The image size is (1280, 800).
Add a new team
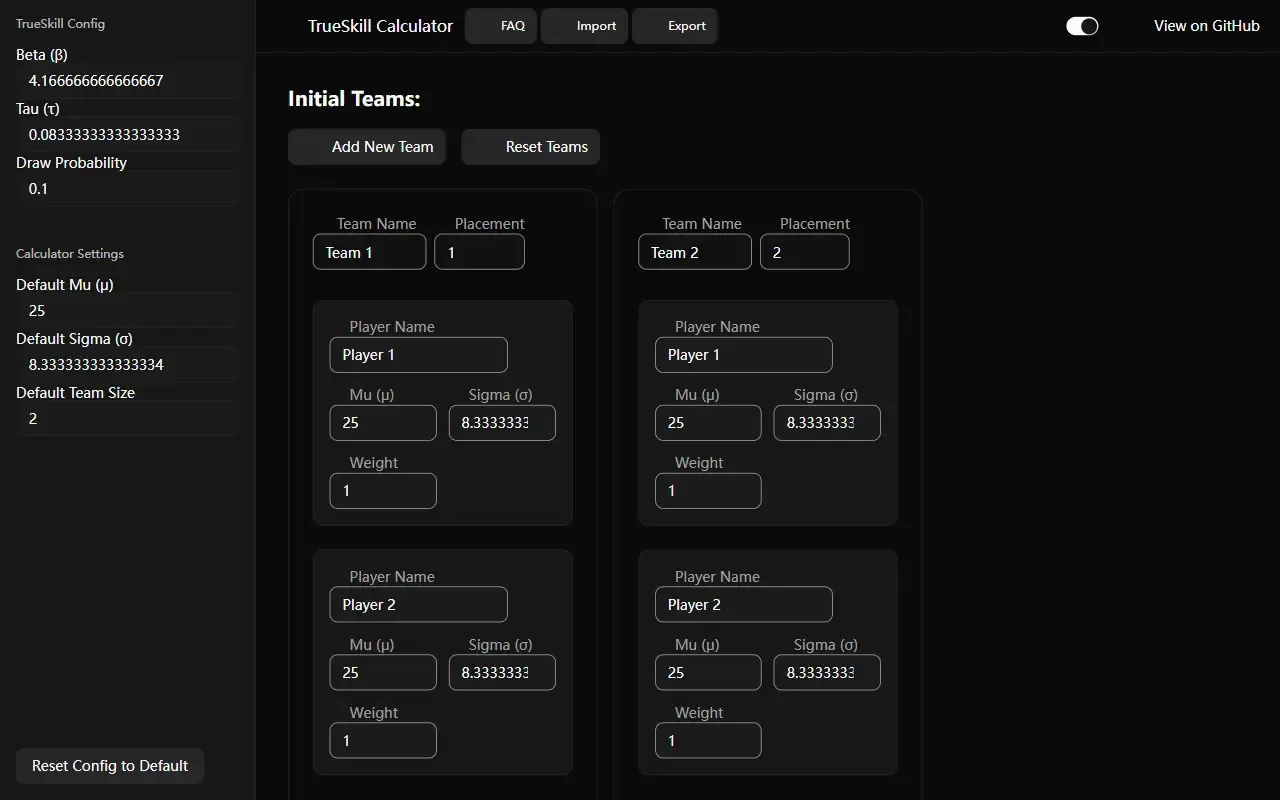367,147
